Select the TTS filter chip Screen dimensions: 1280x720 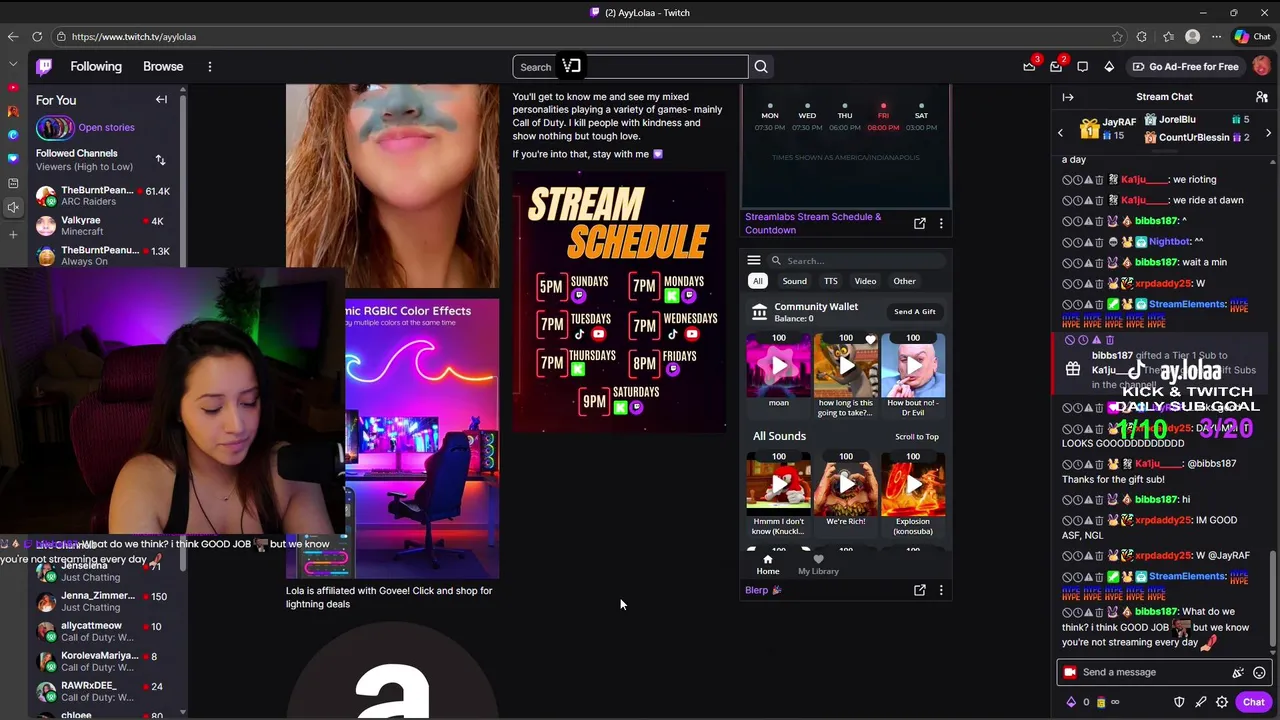(831, 281)
